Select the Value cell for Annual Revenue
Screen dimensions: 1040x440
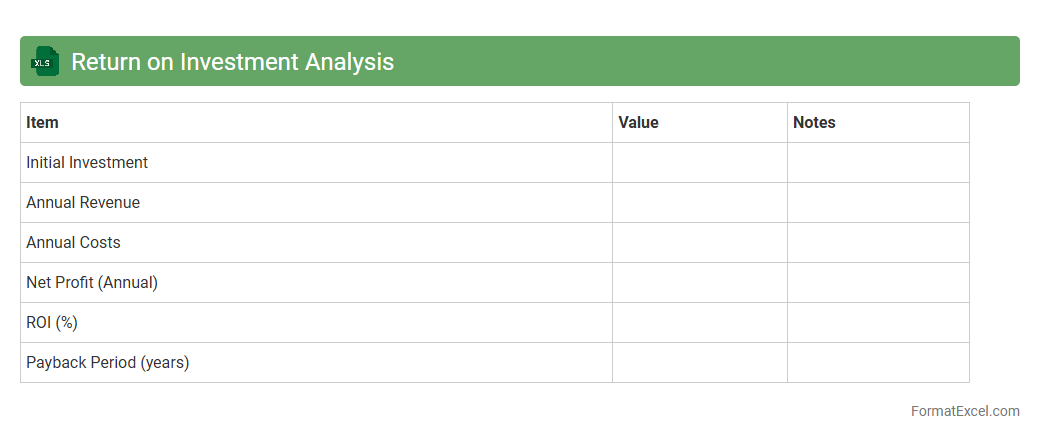[699, 202]
